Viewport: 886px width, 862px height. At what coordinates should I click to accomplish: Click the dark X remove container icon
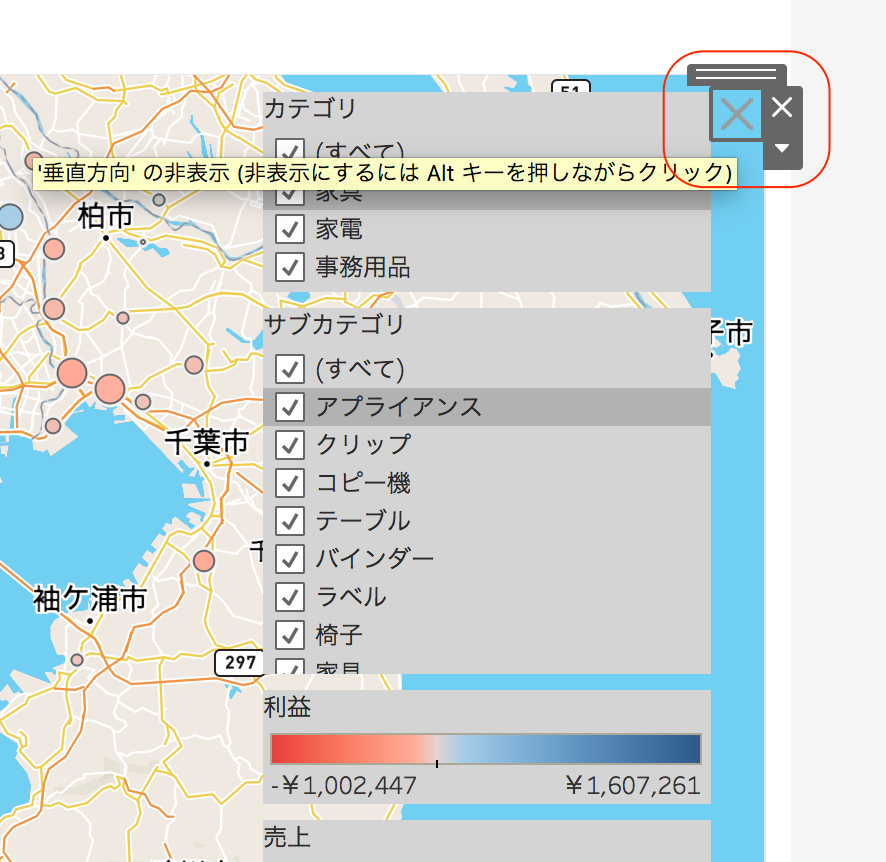pyautogui.click(x=781, y=109)
